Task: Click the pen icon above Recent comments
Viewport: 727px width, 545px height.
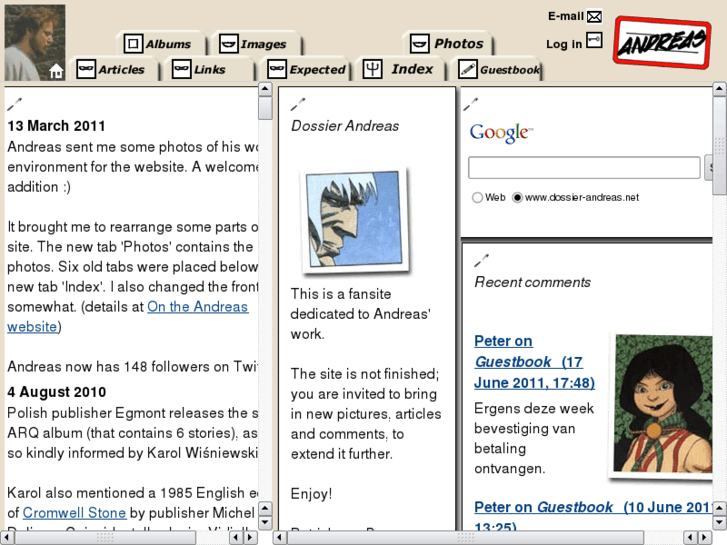Action: pos(481,261)
